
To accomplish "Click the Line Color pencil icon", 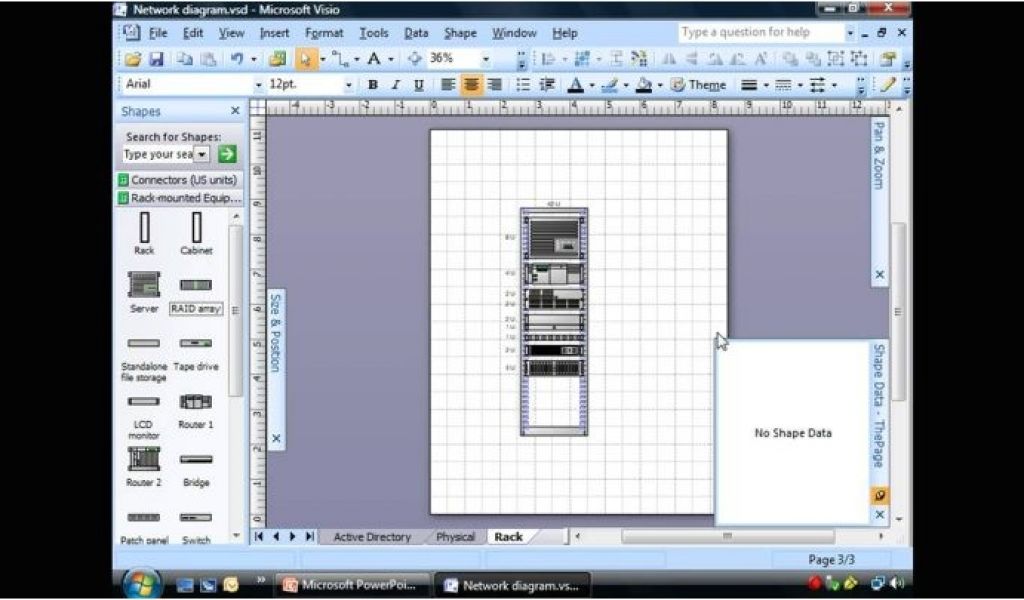I will [x=609, y=84].
